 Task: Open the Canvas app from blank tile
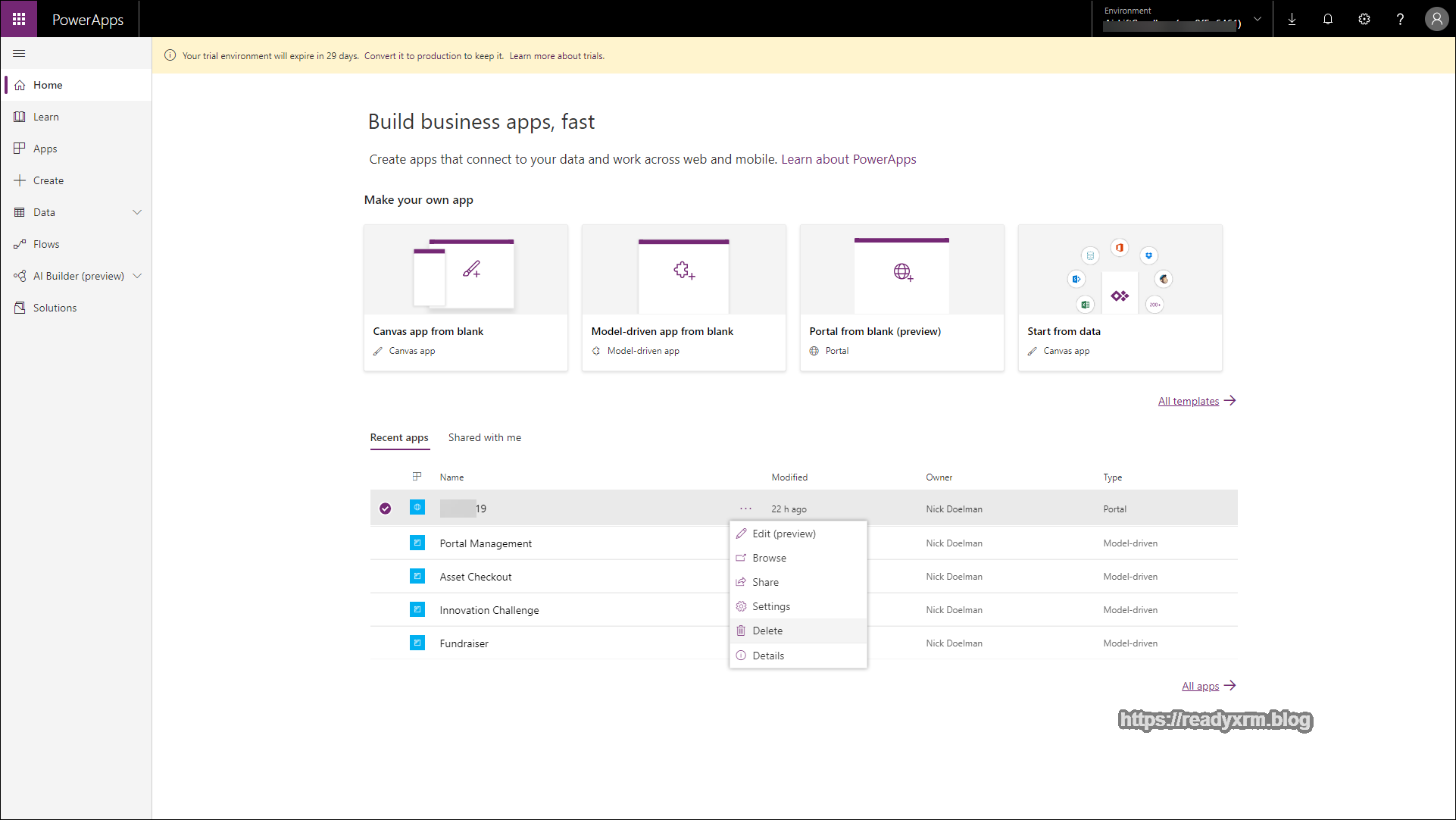(x=465, y=298)
